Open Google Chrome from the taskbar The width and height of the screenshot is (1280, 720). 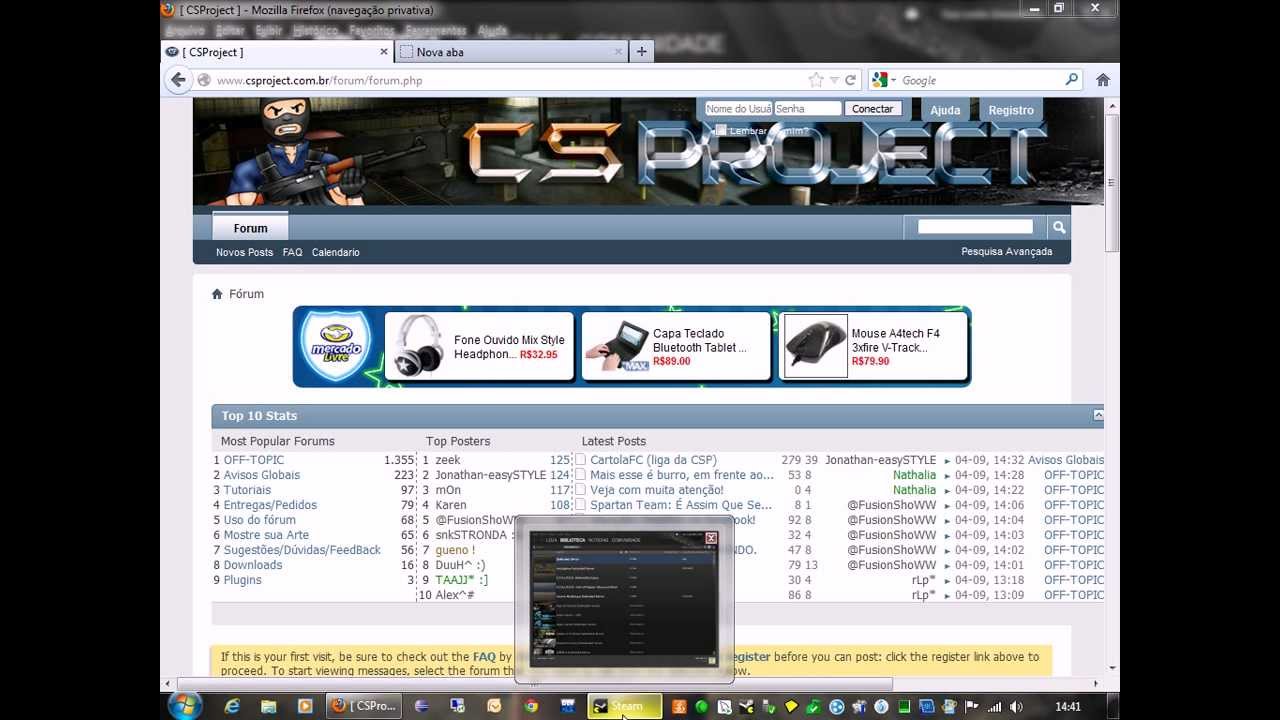[x=531, y=706]
